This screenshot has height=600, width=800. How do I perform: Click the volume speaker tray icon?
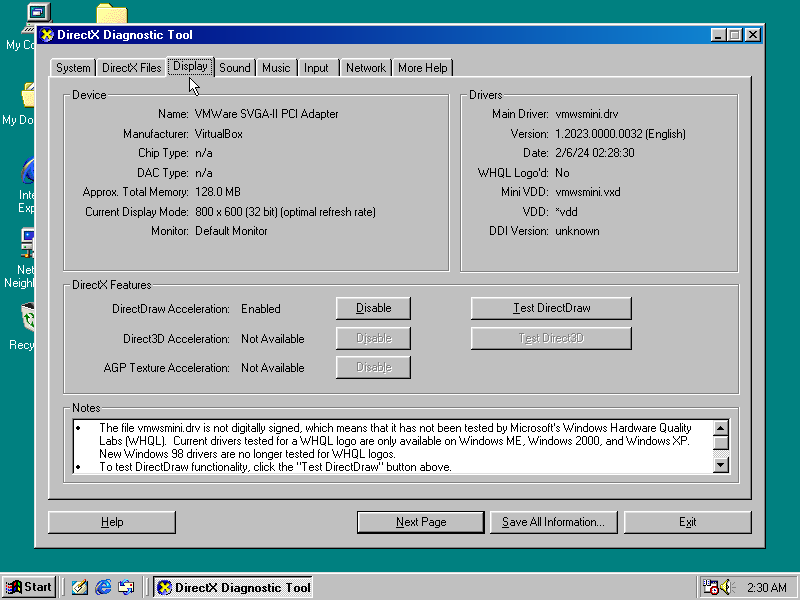[x=727, y=587]
